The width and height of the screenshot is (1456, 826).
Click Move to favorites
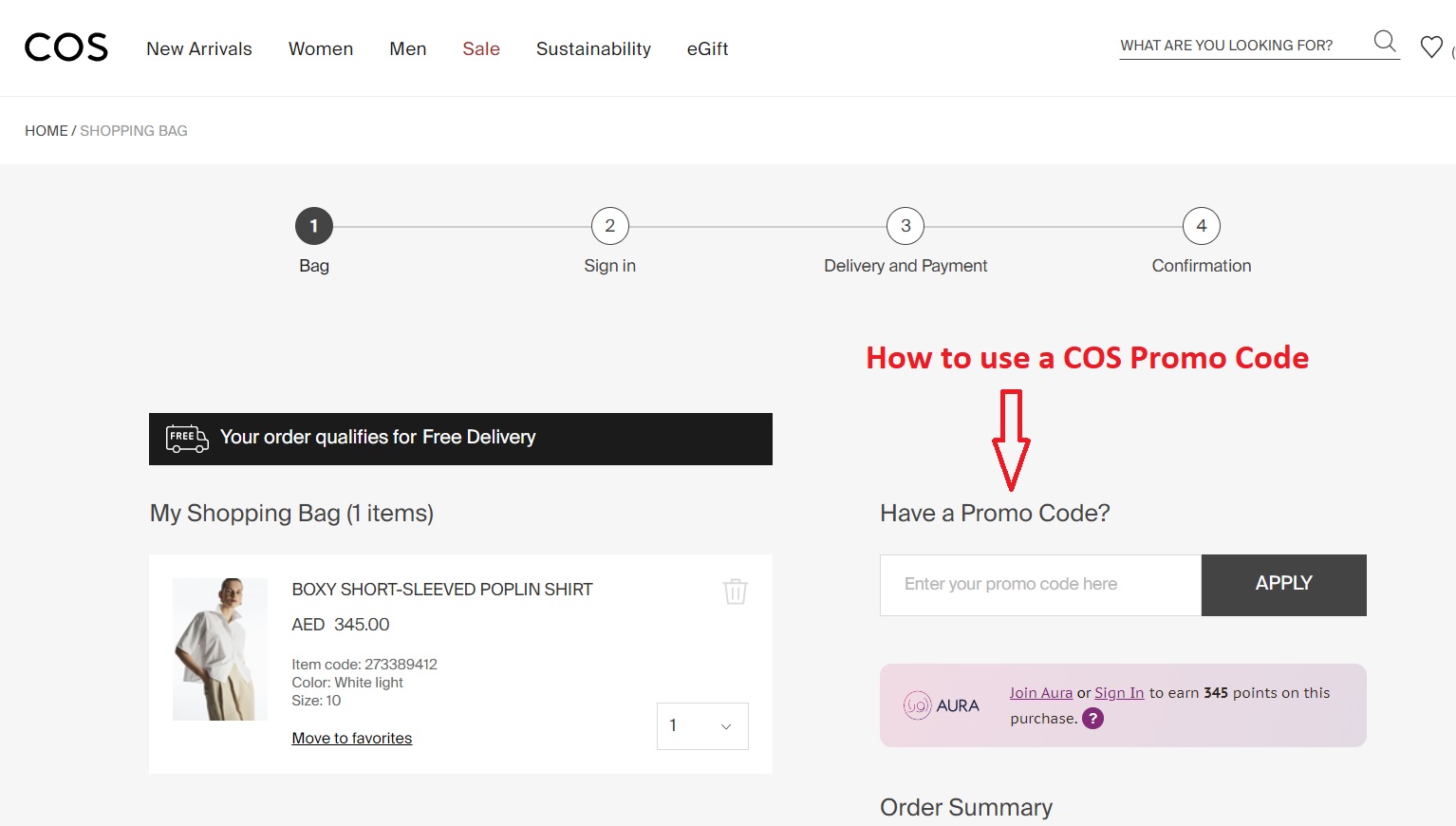pos(351,738)
